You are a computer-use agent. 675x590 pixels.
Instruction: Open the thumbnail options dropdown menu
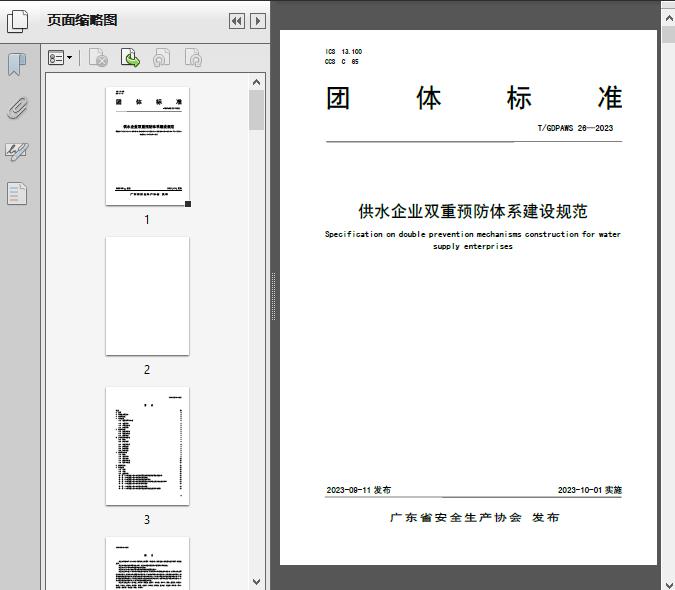click(60, 58)
